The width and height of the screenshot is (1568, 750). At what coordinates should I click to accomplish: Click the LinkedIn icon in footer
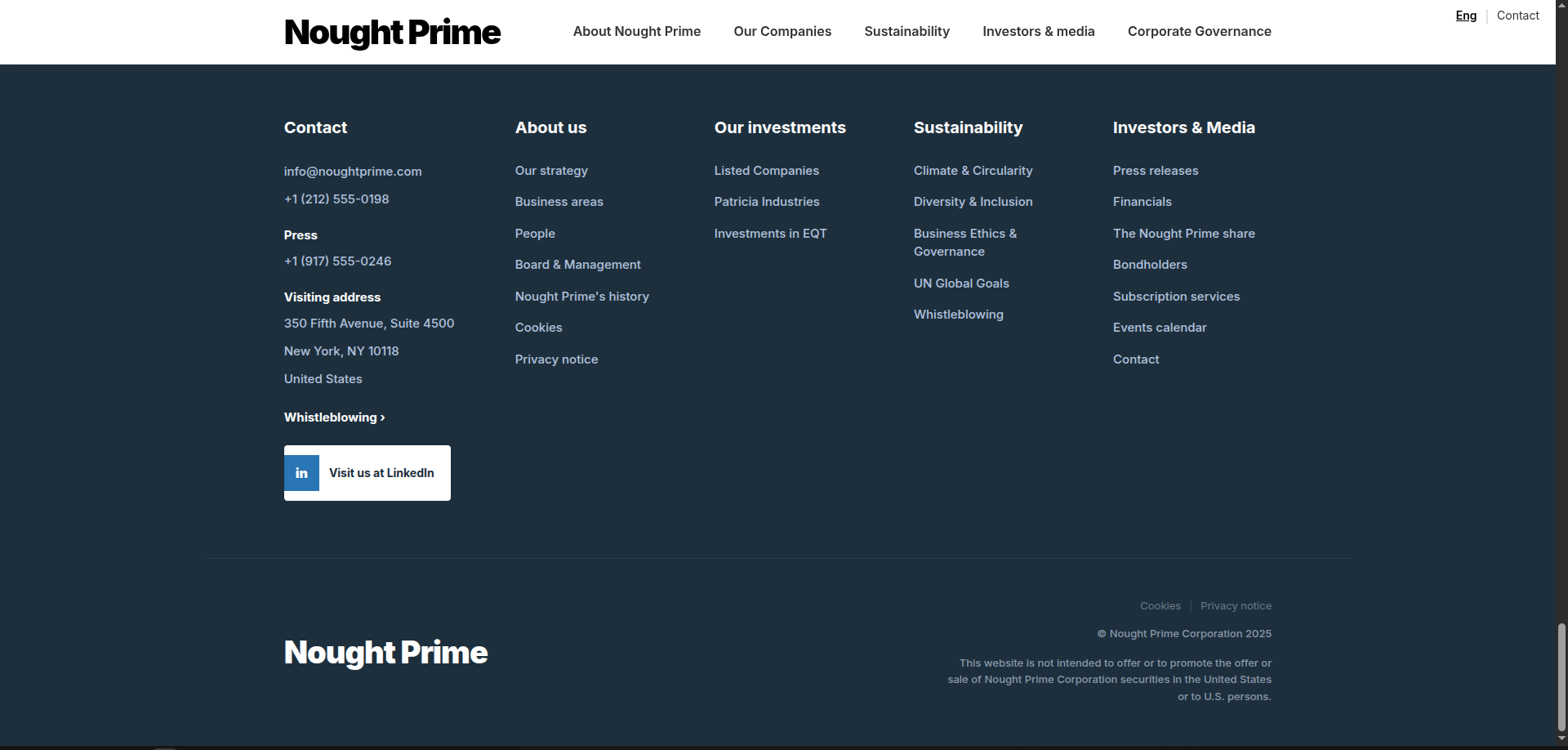pos(301,473)
